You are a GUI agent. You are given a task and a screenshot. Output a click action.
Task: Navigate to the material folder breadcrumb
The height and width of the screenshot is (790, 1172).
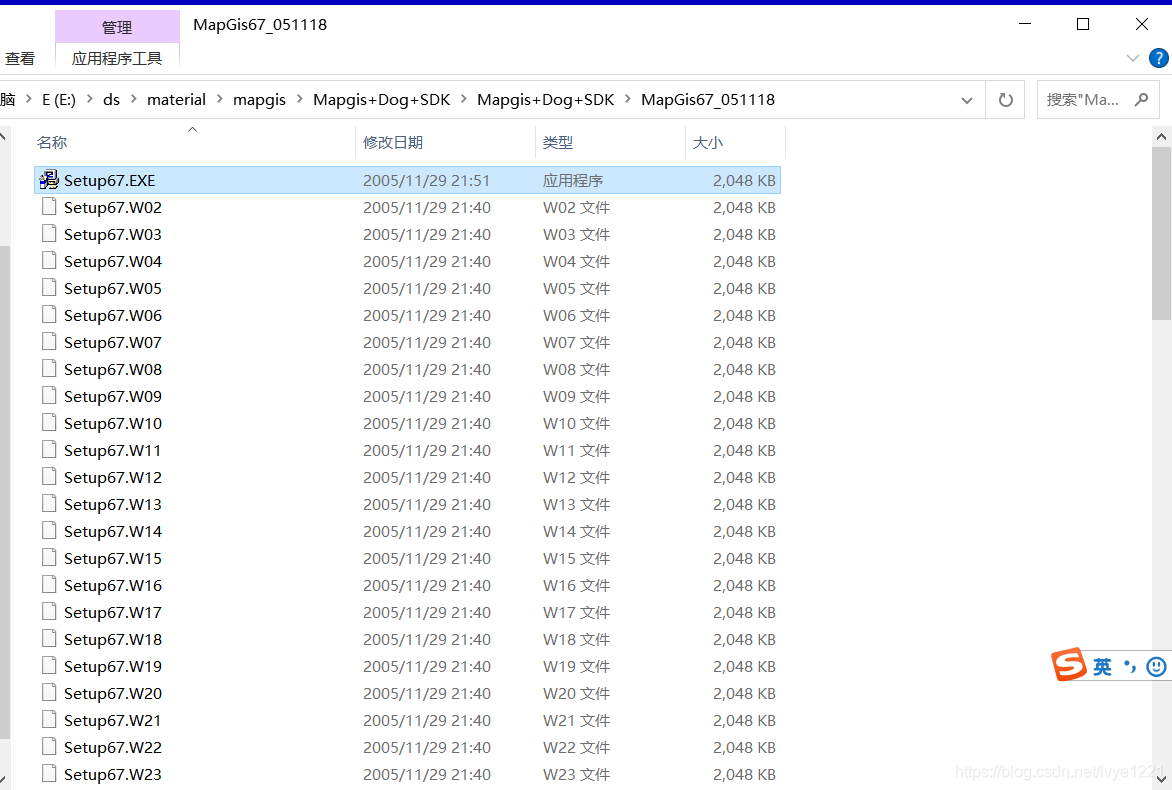(176, 99)
